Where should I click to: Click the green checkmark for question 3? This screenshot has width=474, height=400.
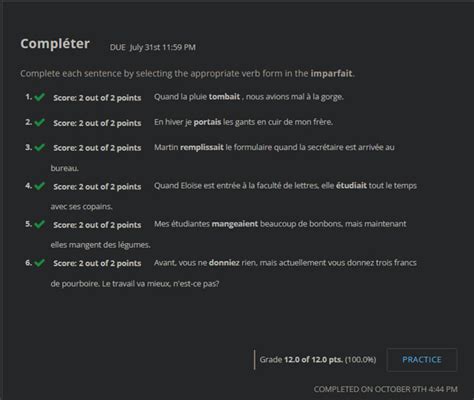(x=40, y=147)
